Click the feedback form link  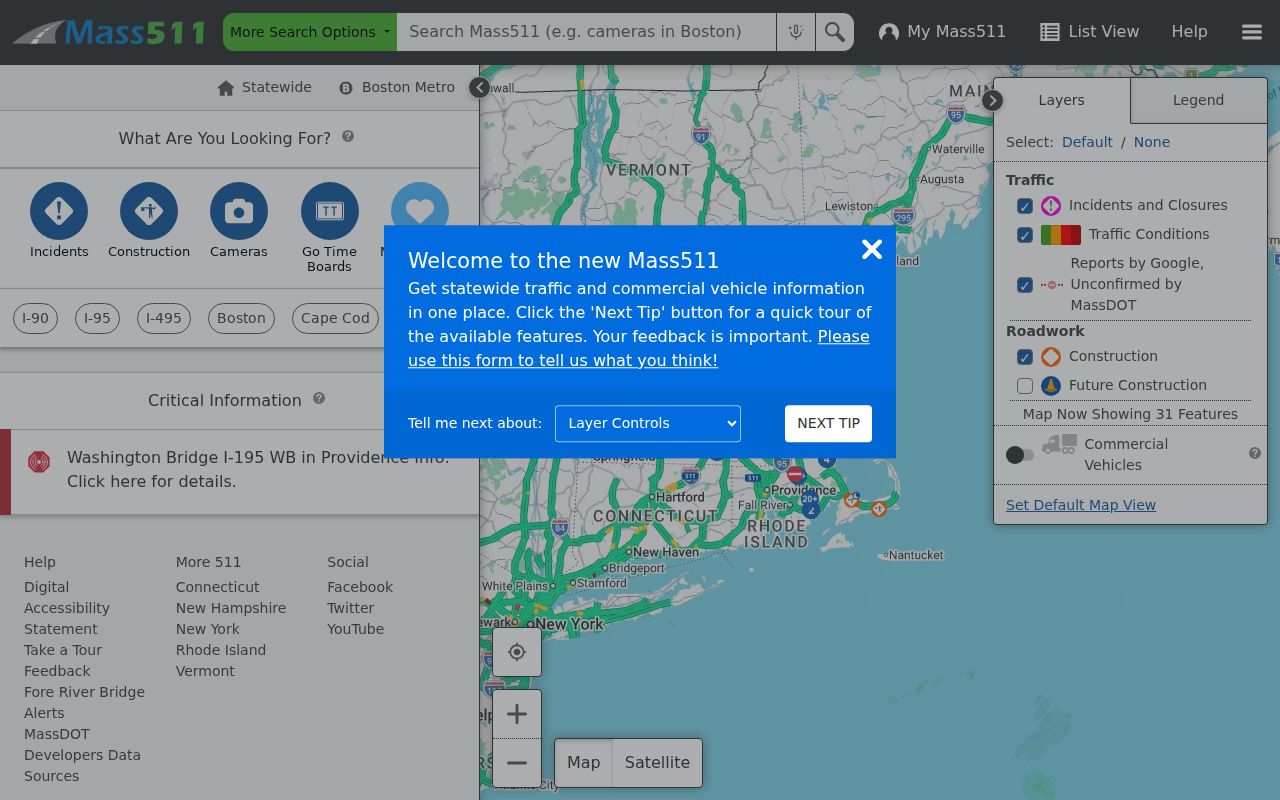(x=638, y=348)
